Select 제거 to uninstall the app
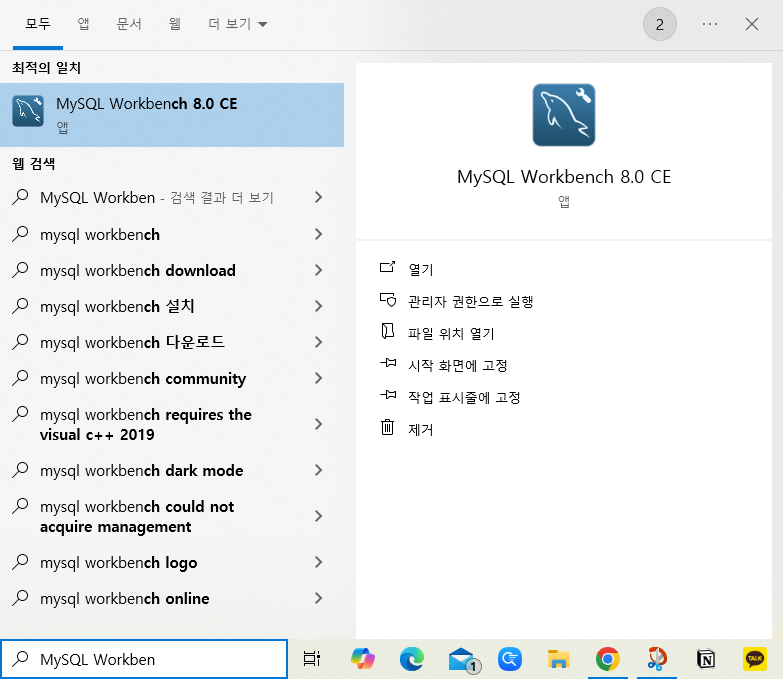The image size is (783, 679). tap(421, 429)
